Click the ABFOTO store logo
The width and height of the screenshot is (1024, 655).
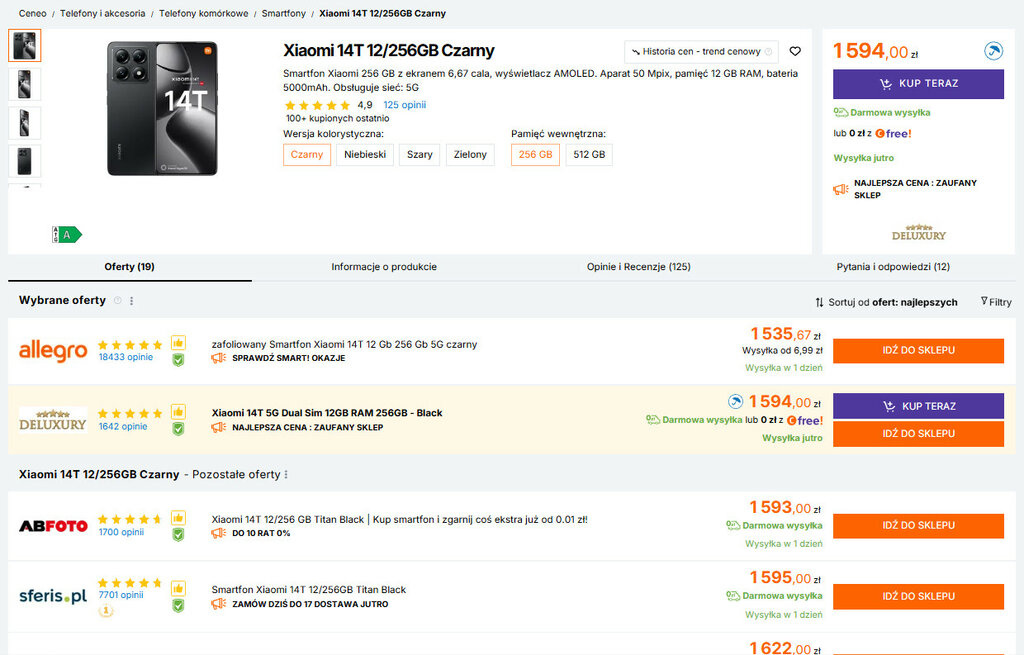[53, 525]
